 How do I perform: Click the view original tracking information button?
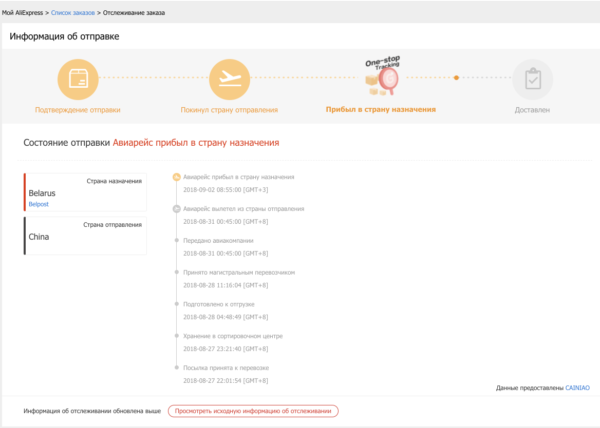pyautogui.click(x=253, y=411)
